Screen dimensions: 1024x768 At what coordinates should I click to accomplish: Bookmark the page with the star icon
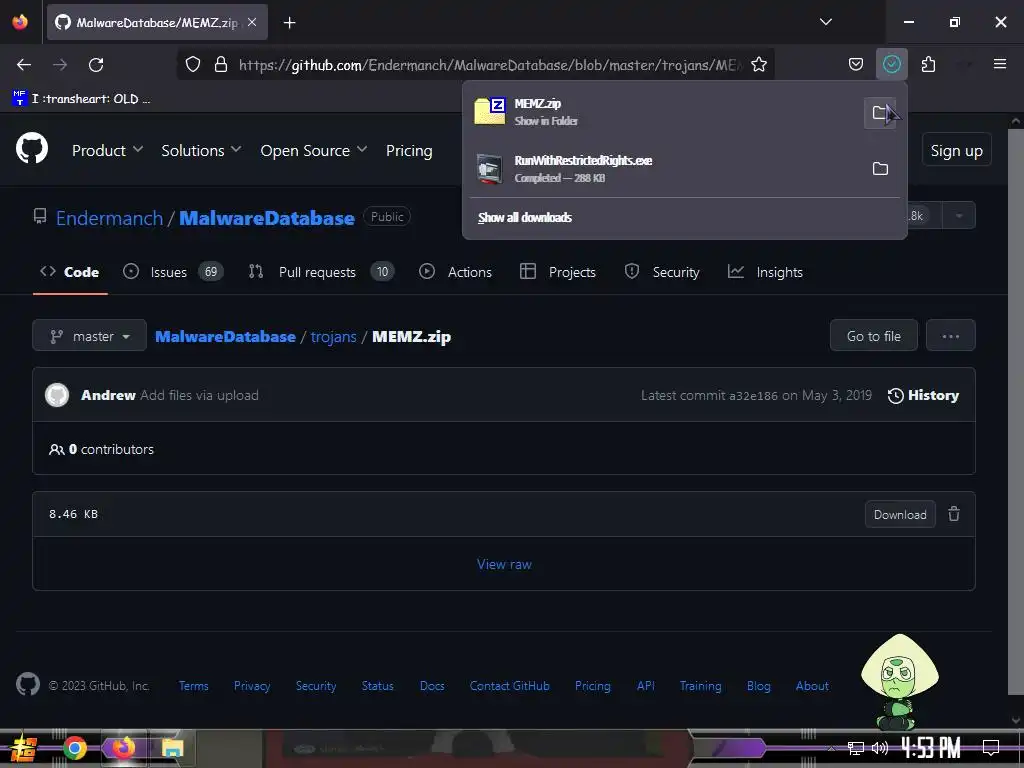click(759, 65)
